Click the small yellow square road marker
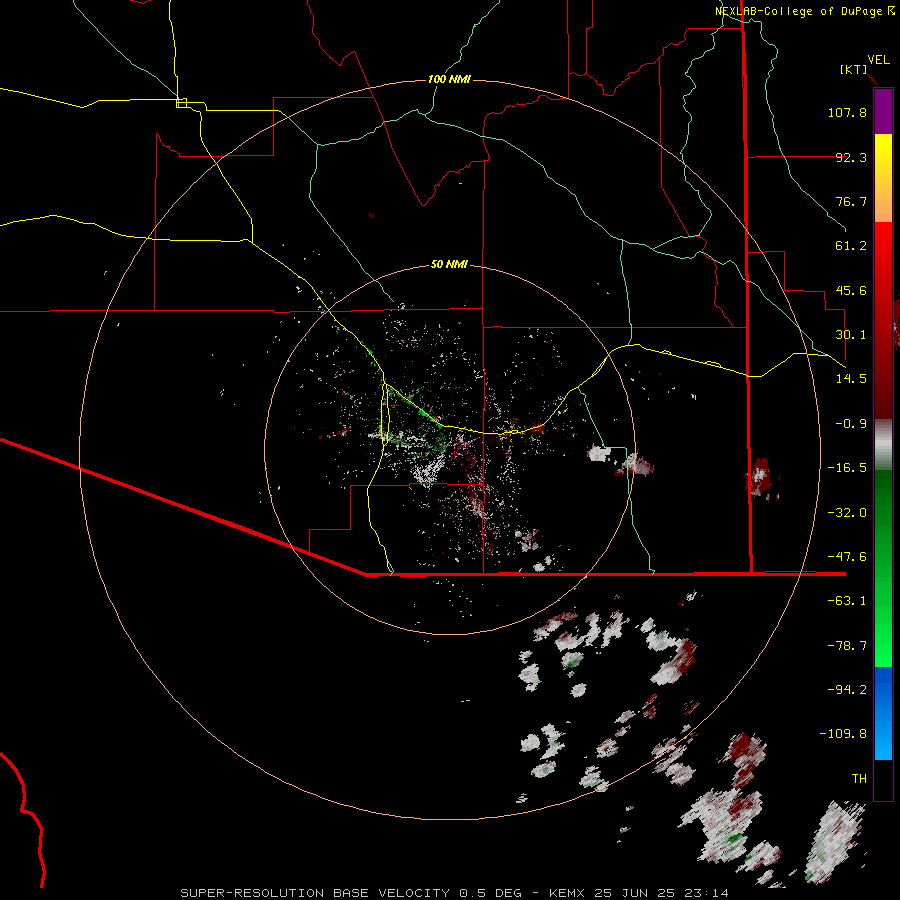The height and width of the screenshot is (900, 900). [181, 103]
